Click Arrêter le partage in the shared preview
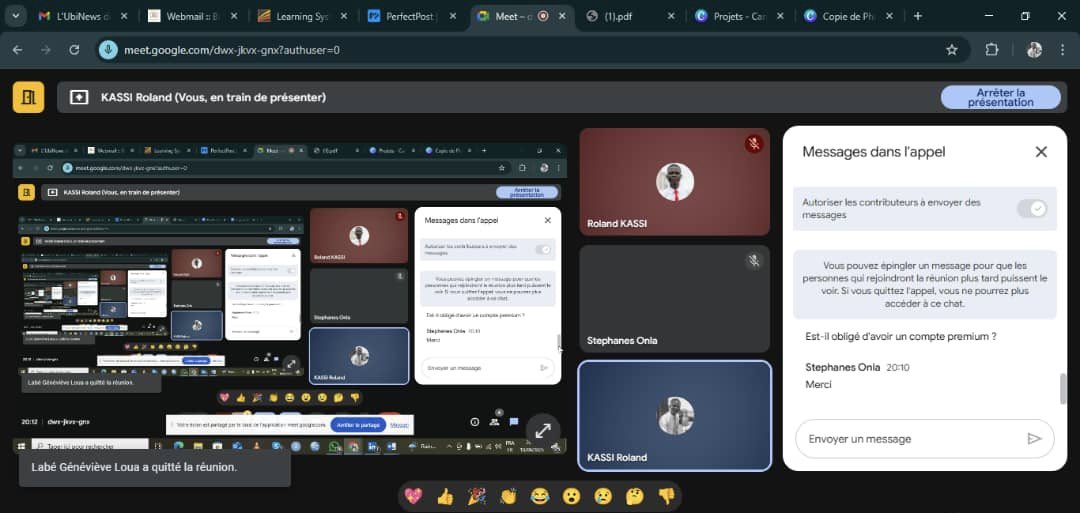The height and width of the screenshot is (513, 1080). [357, 425]
